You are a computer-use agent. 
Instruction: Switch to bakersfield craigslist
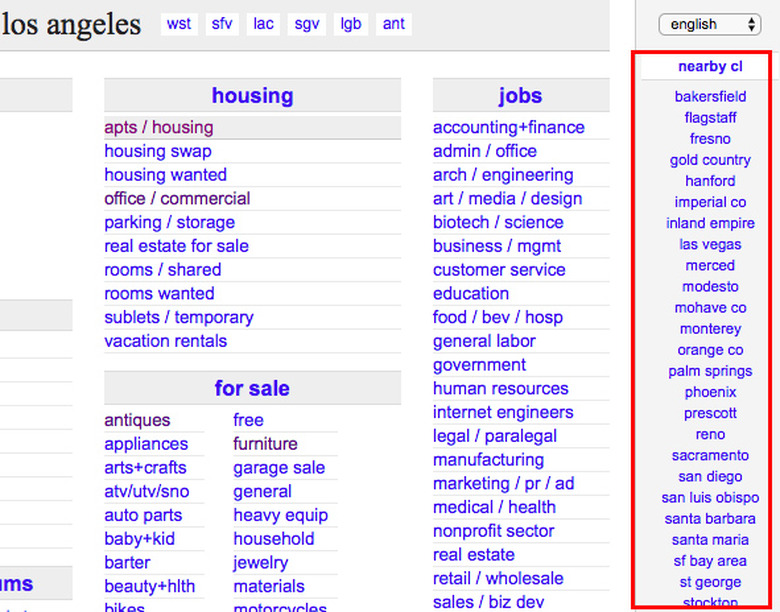point(710,97)
